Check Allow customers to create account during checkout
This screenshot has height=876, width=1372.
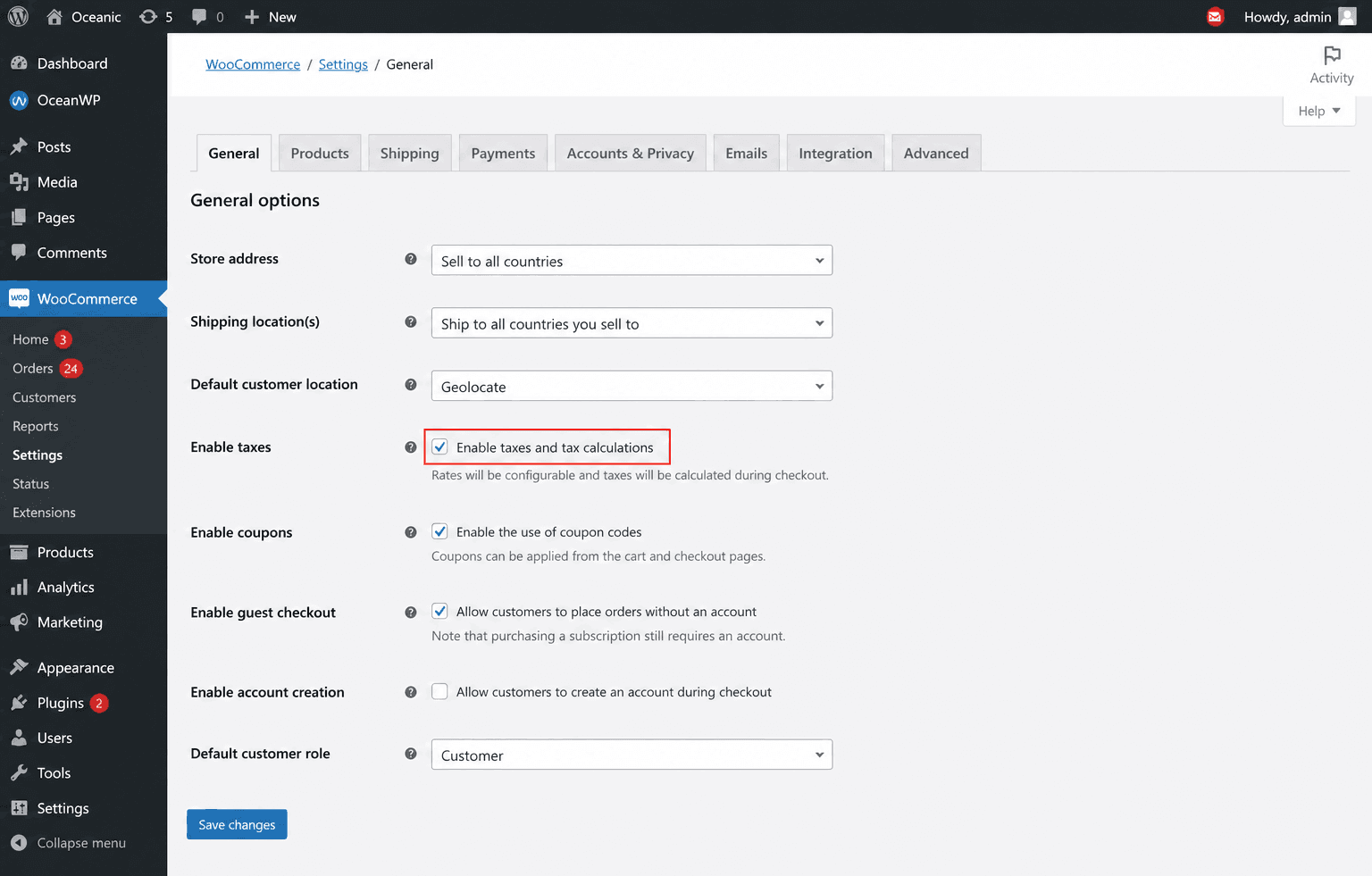(439, 691)
